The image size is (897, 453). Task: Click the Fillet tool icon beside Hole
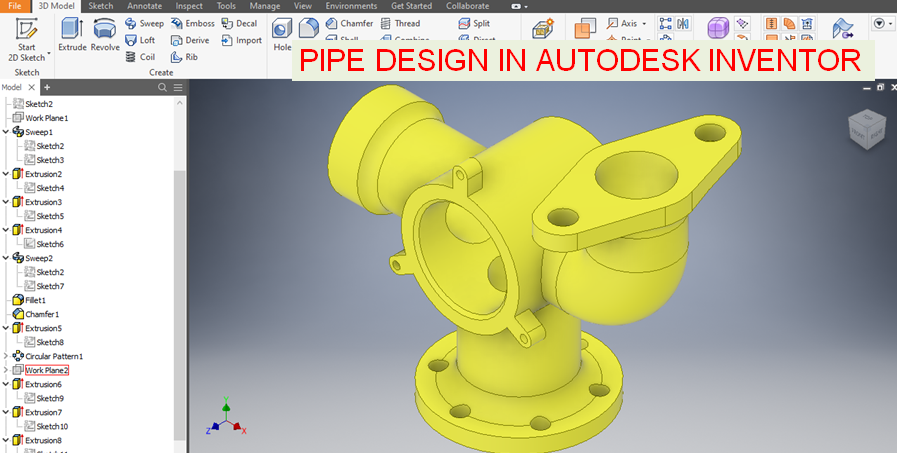point(309,27)
